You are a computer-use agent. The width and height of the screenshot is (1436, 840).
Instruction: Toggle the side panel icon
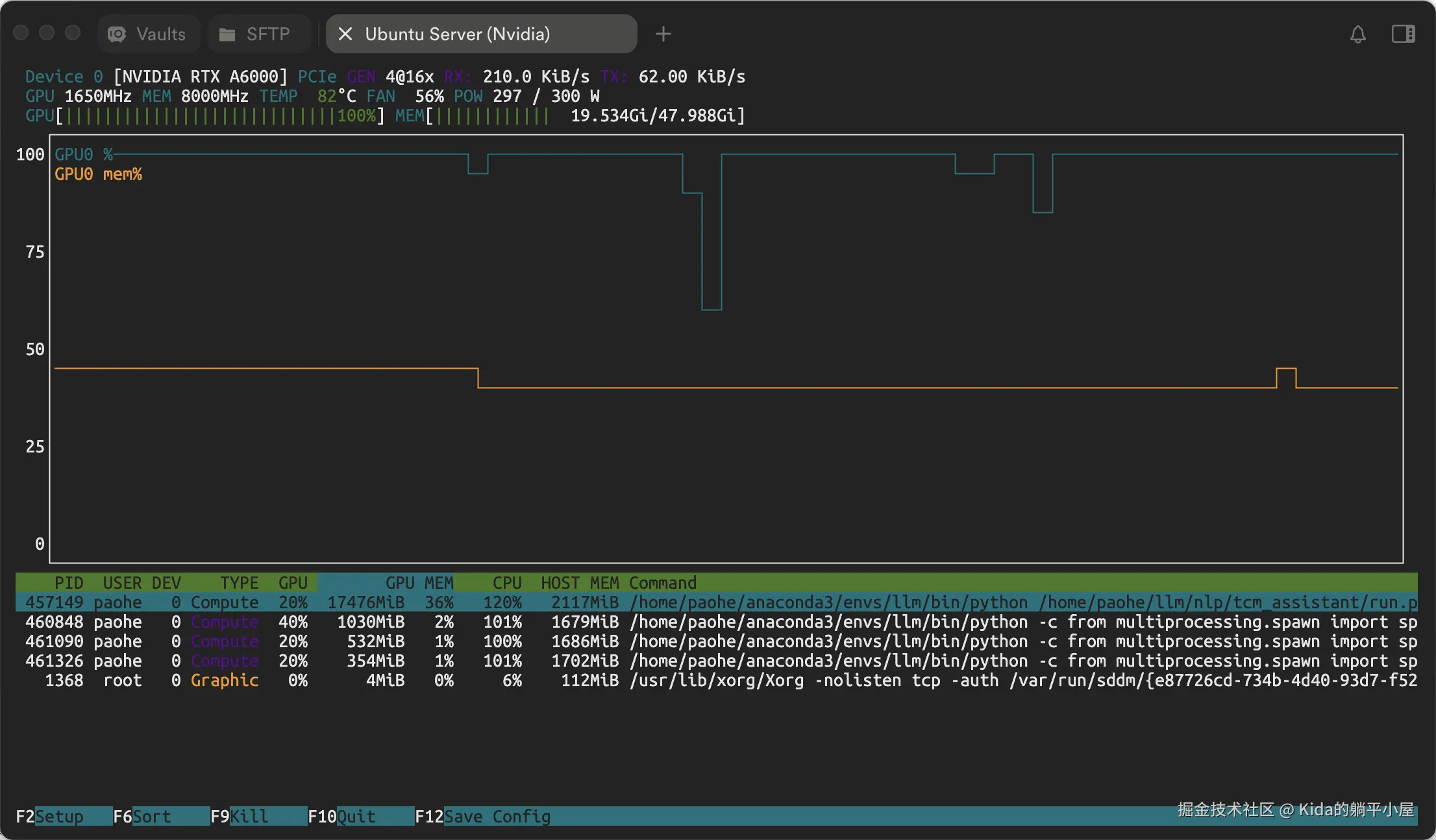pyautogui.click(x=1403, y=34)
